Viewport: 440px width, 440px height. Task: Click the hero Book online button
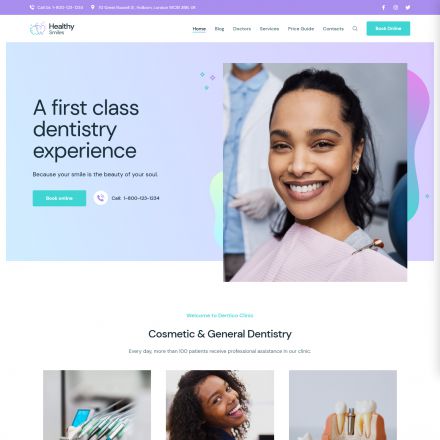59,198
